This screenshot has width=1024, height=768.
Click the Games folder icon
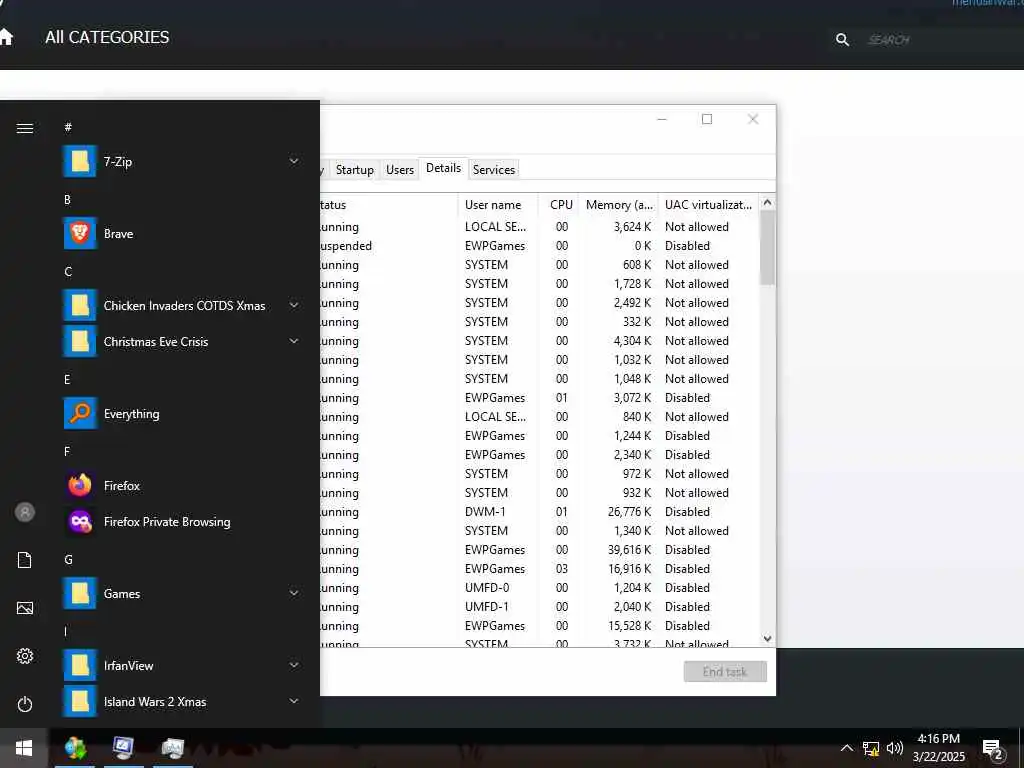point(80,594)
